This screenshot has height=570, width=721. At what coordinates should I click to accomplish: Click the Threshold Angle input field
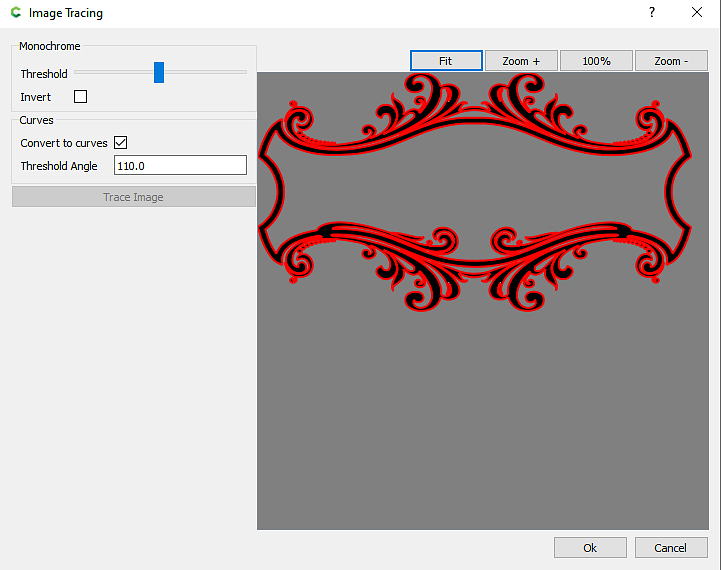tap(180, 165)
